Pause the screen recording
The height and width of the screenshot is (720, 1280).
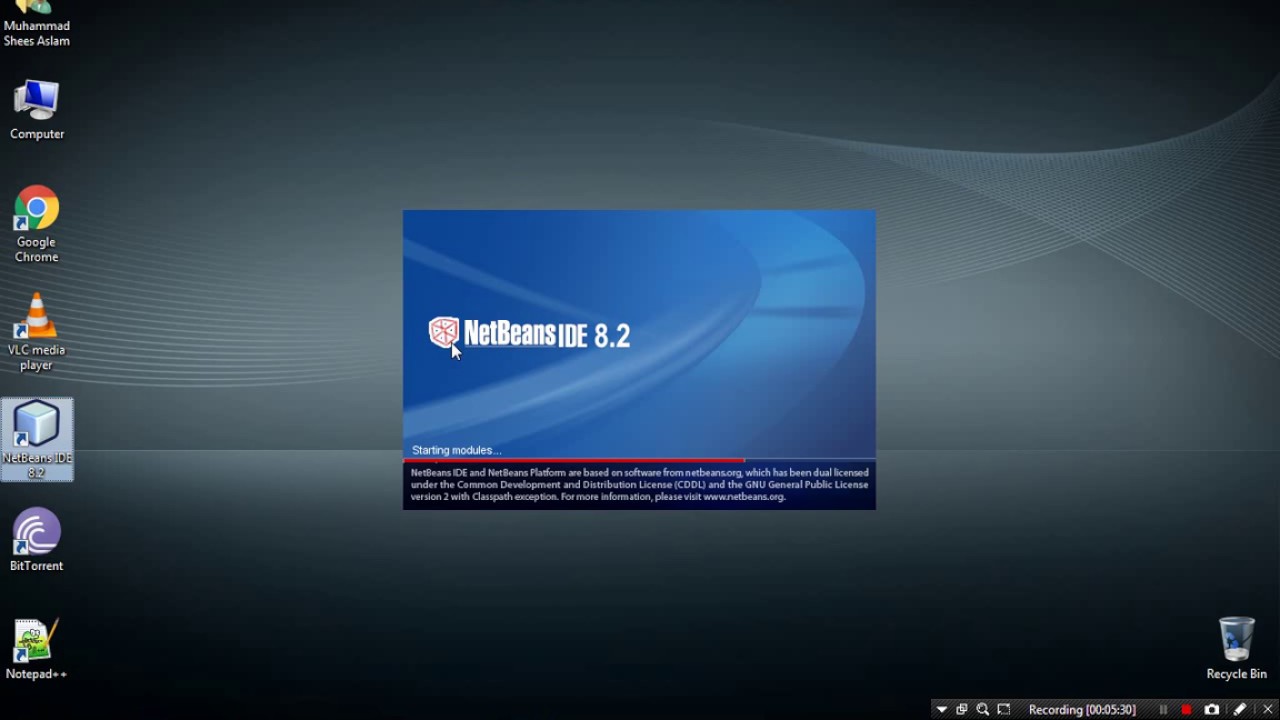pyautogui.click(x=1163, y=710)
